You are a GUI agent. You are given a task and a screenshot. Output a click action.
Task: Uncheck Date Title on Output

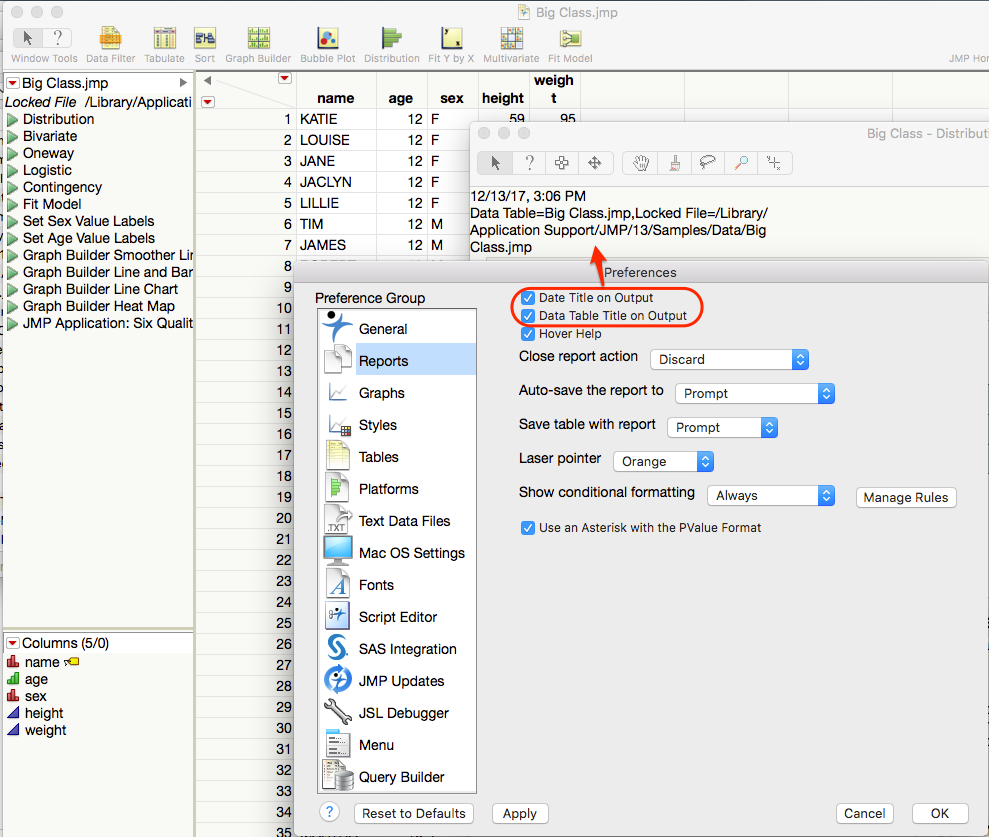(528, 298)
